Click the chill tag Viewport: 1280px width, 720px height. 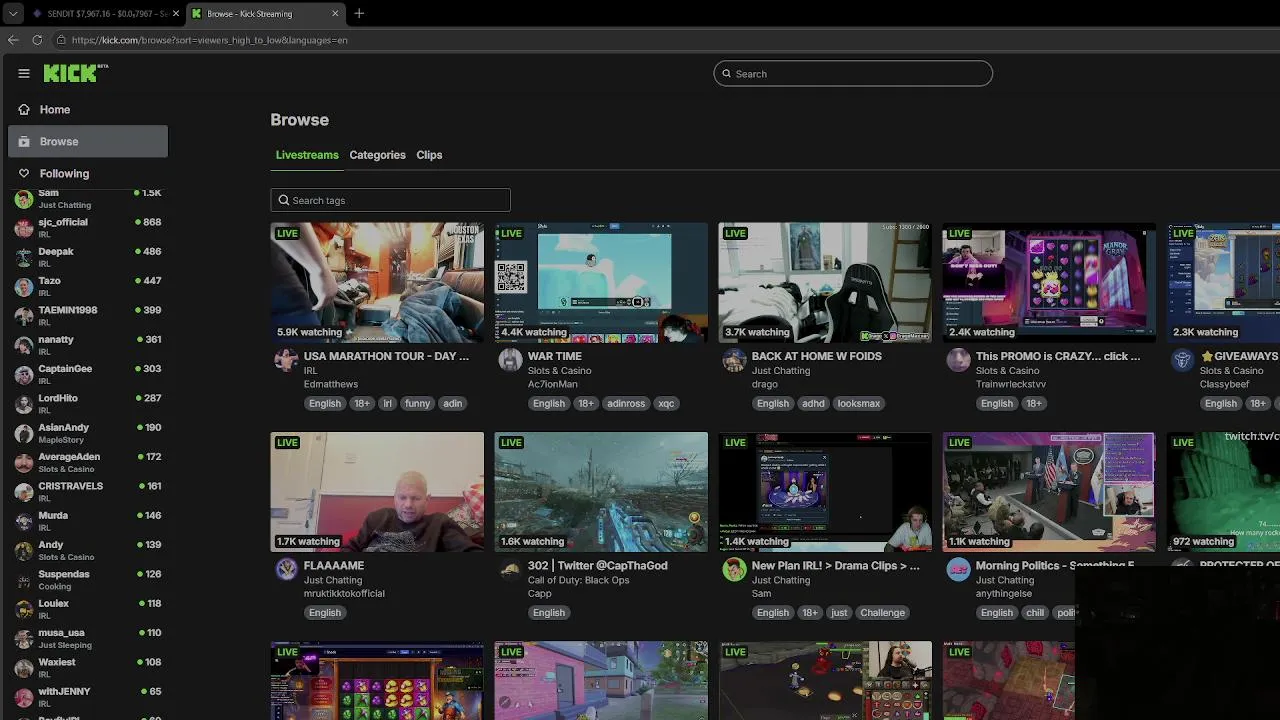tap(1034, 612)
